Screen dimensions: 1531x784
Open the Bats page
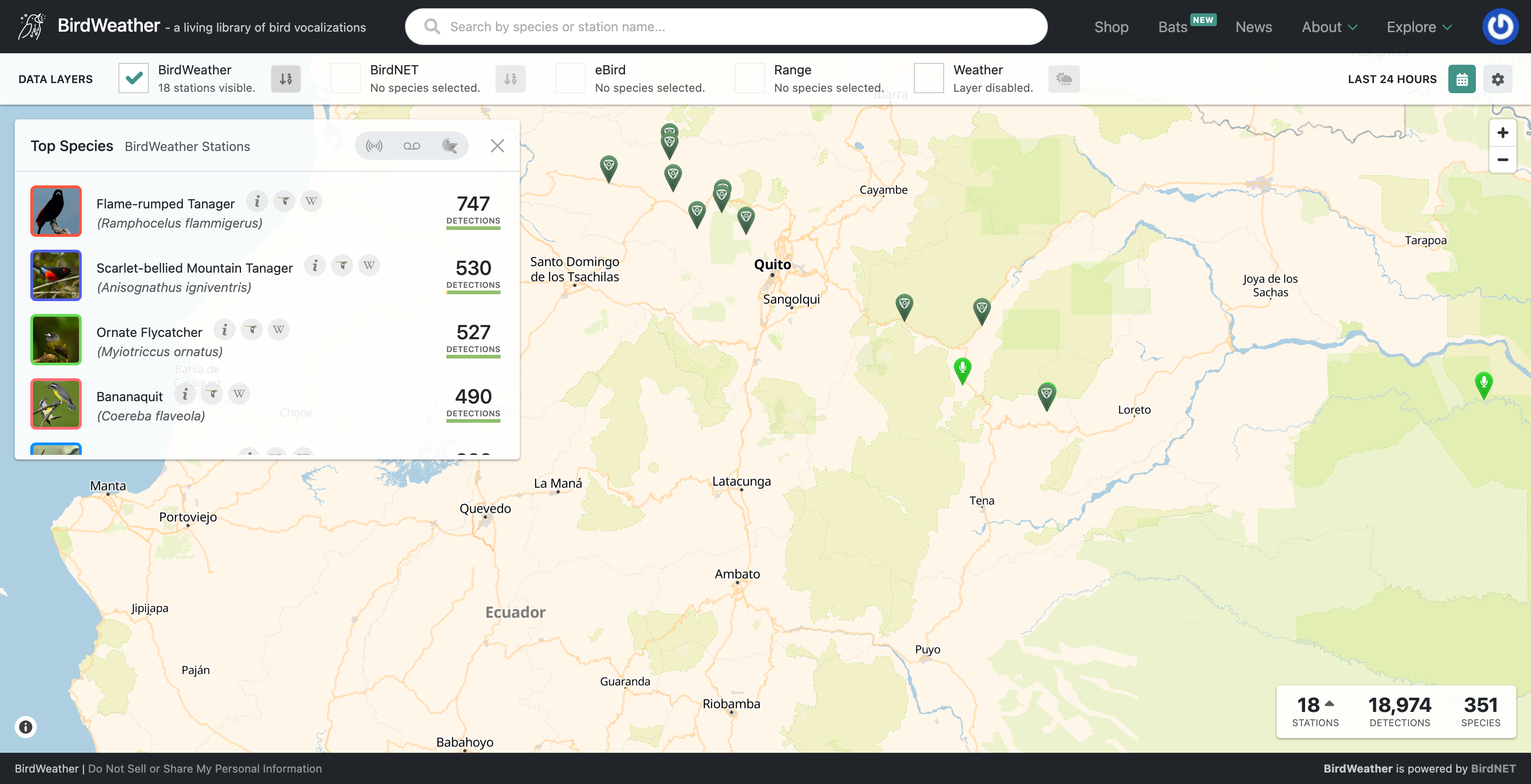pos(1172,27)
